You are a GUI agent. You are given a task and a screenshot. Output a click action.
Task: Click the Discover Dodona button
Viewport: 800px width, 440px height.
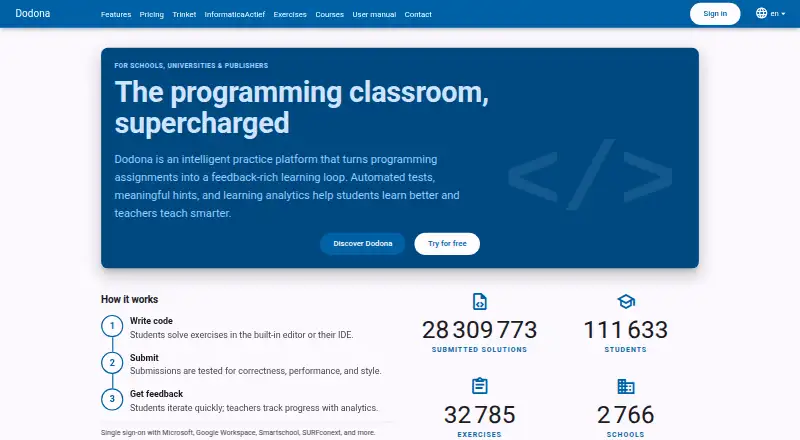[x=363, y=243]
